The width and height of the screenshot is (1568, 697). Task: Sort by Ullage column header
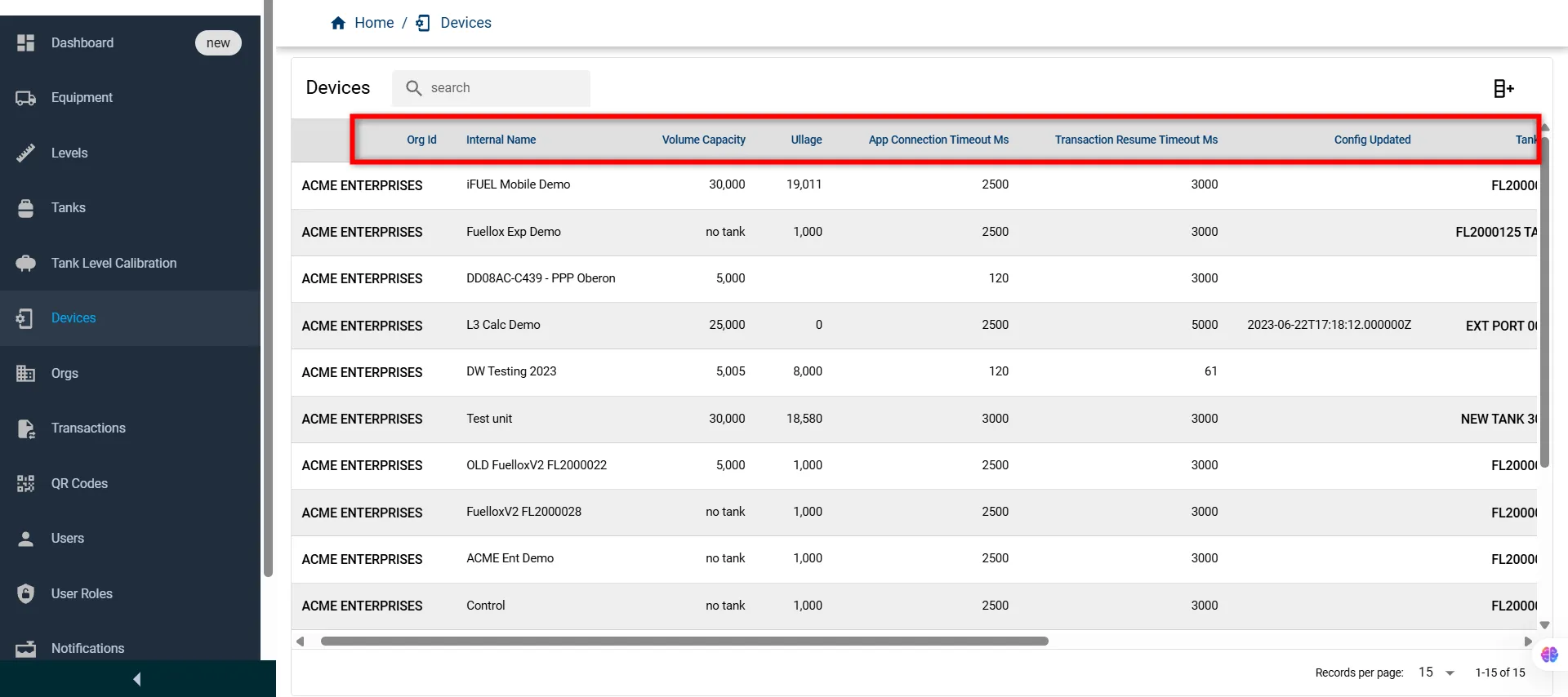coord(806,140)
